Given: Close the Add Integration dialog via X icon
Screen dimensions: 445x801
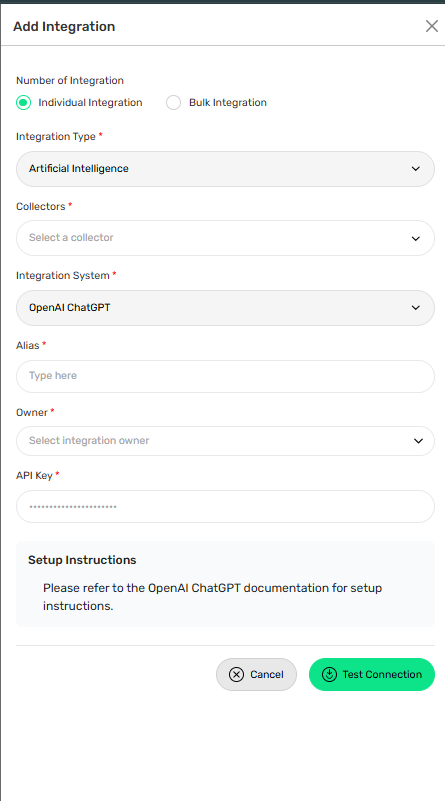Looking at the screenshot, I should pos(432,26).
